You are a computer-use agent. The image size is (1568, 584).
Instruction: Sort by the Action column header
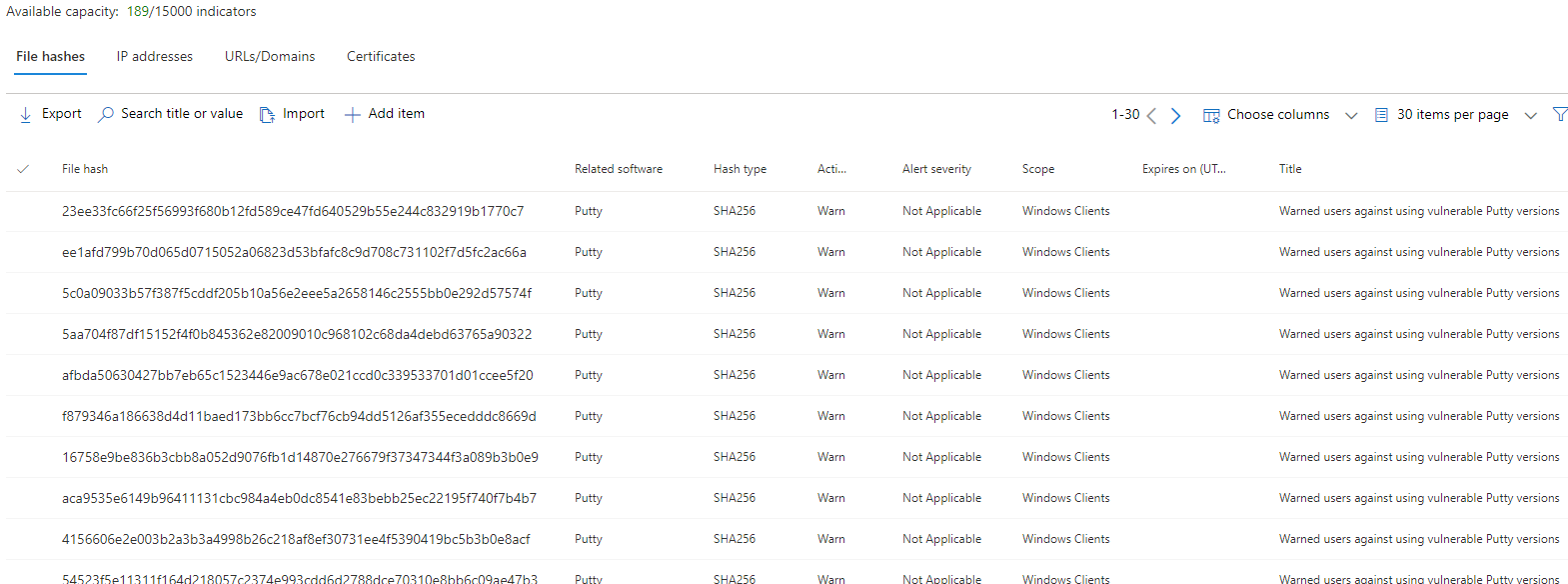pyautogui.click(x=831, y=169)
